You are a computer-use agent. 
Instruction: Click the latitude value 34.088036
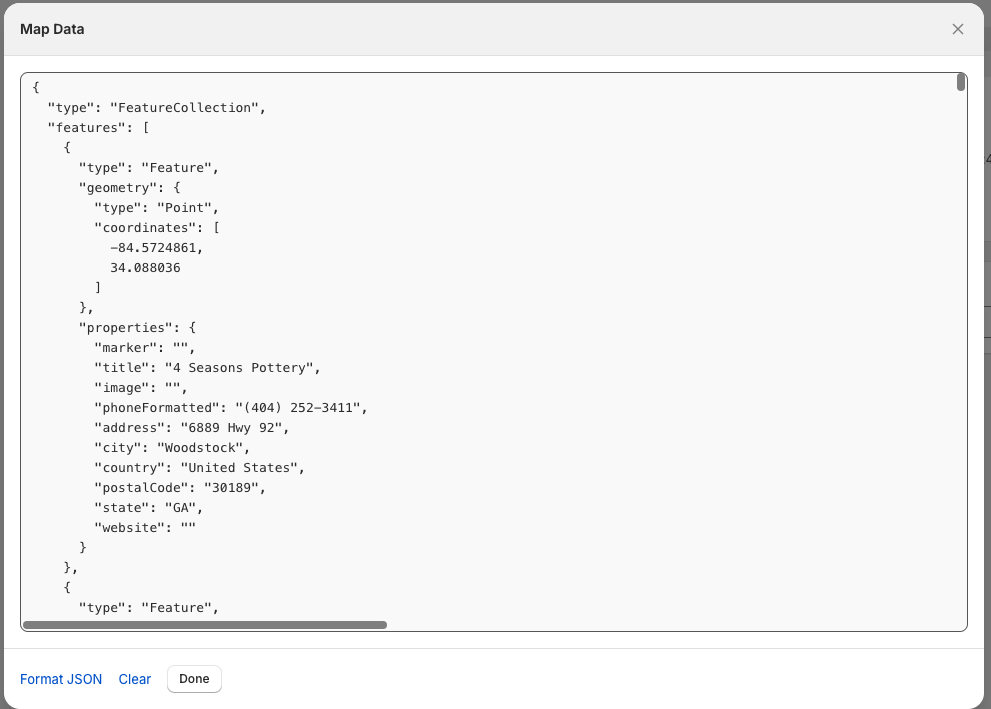(145, 268)
